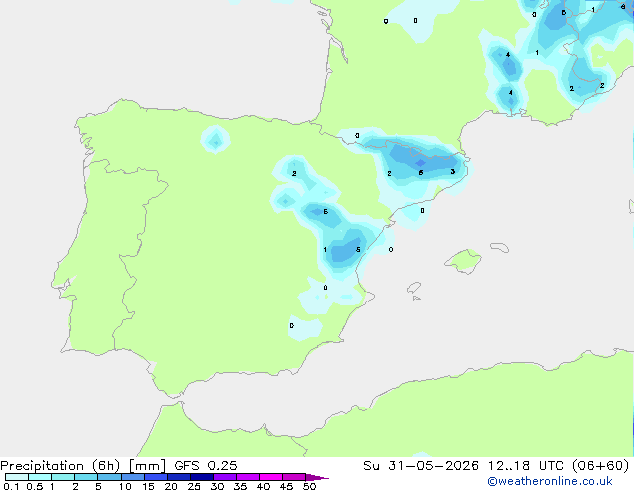
Task: Click the '0.5' legend scale label
Action: (34, 486)
